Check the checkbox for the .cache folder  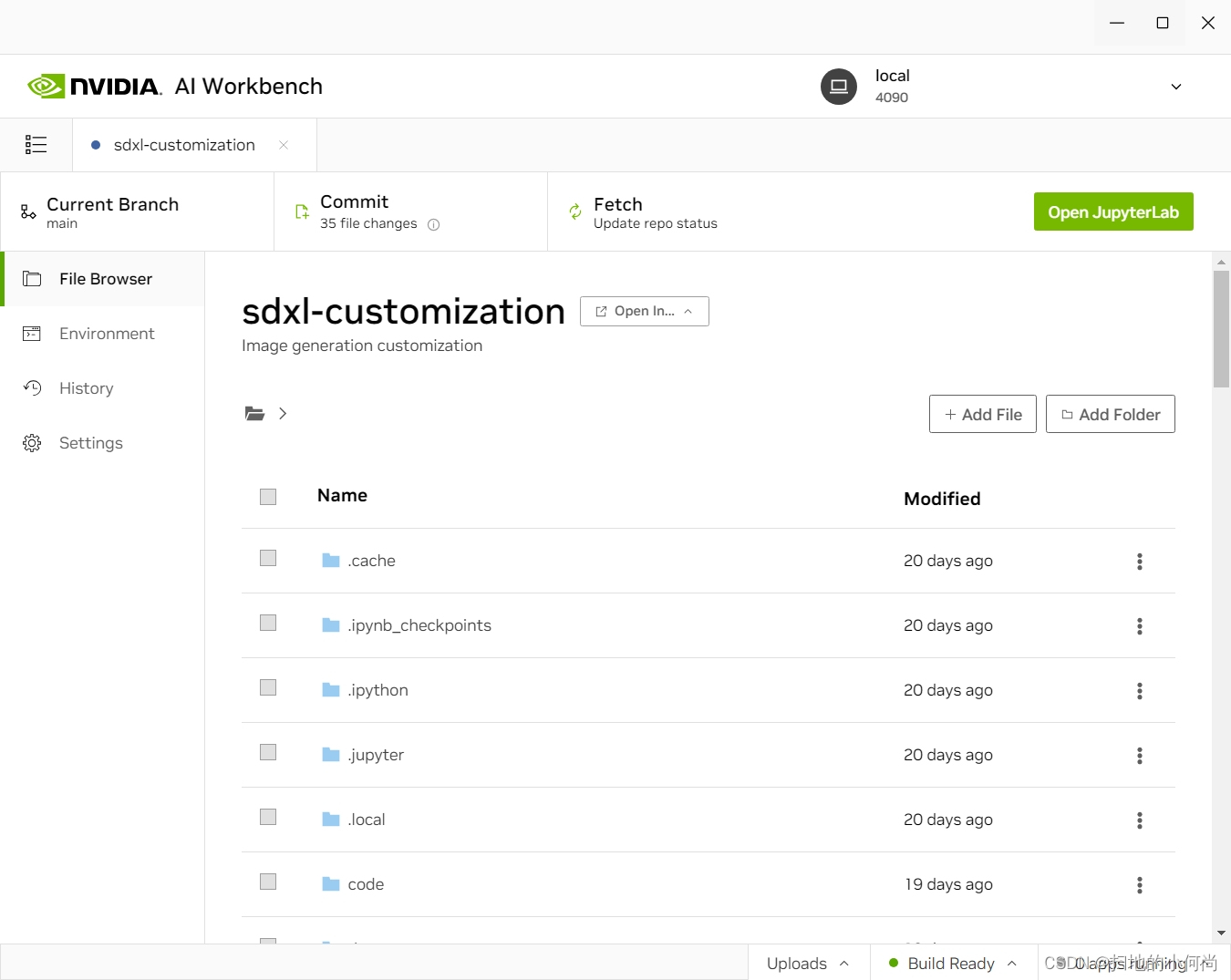[267, 558]
